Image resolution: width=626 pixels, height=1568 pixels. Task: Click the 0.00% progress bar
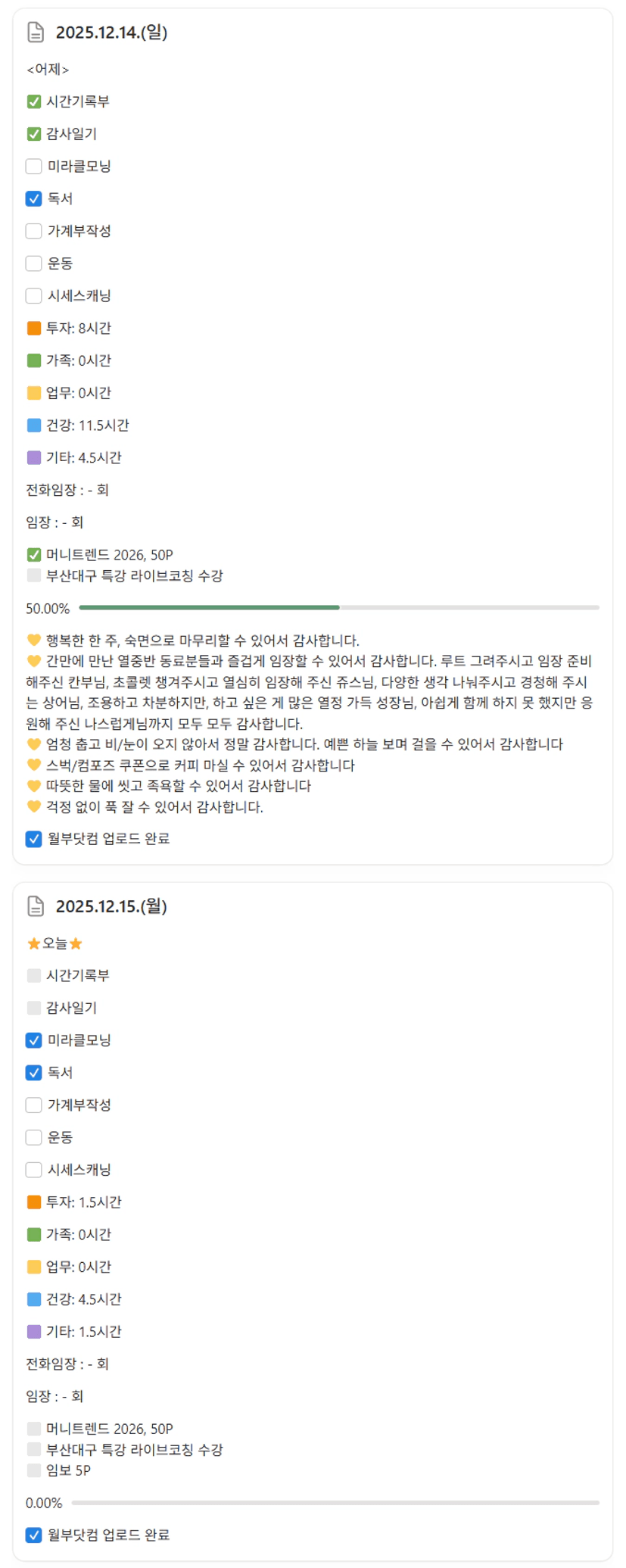(x=335, y=1503)
